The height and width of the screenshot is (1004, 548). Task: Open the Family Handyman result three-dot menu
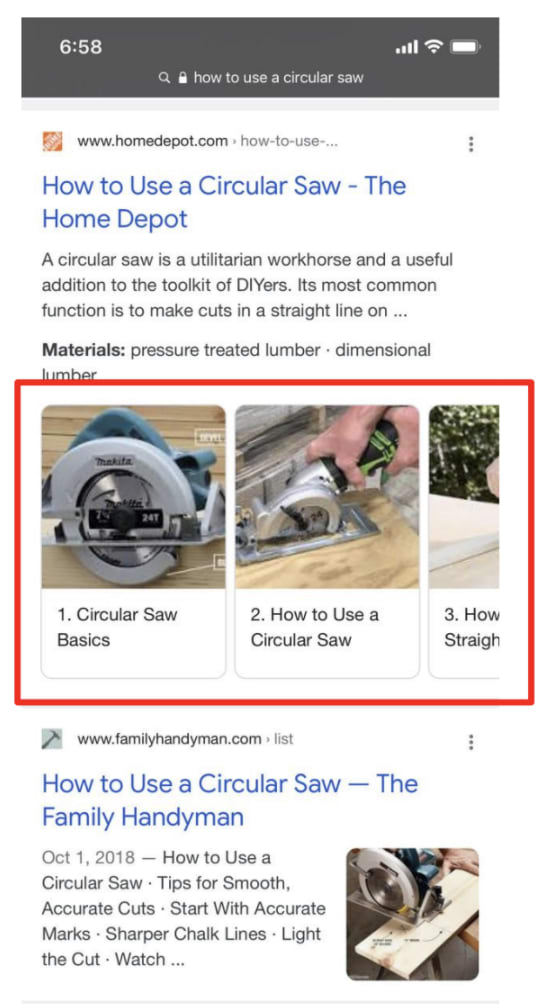click(471, 742)
